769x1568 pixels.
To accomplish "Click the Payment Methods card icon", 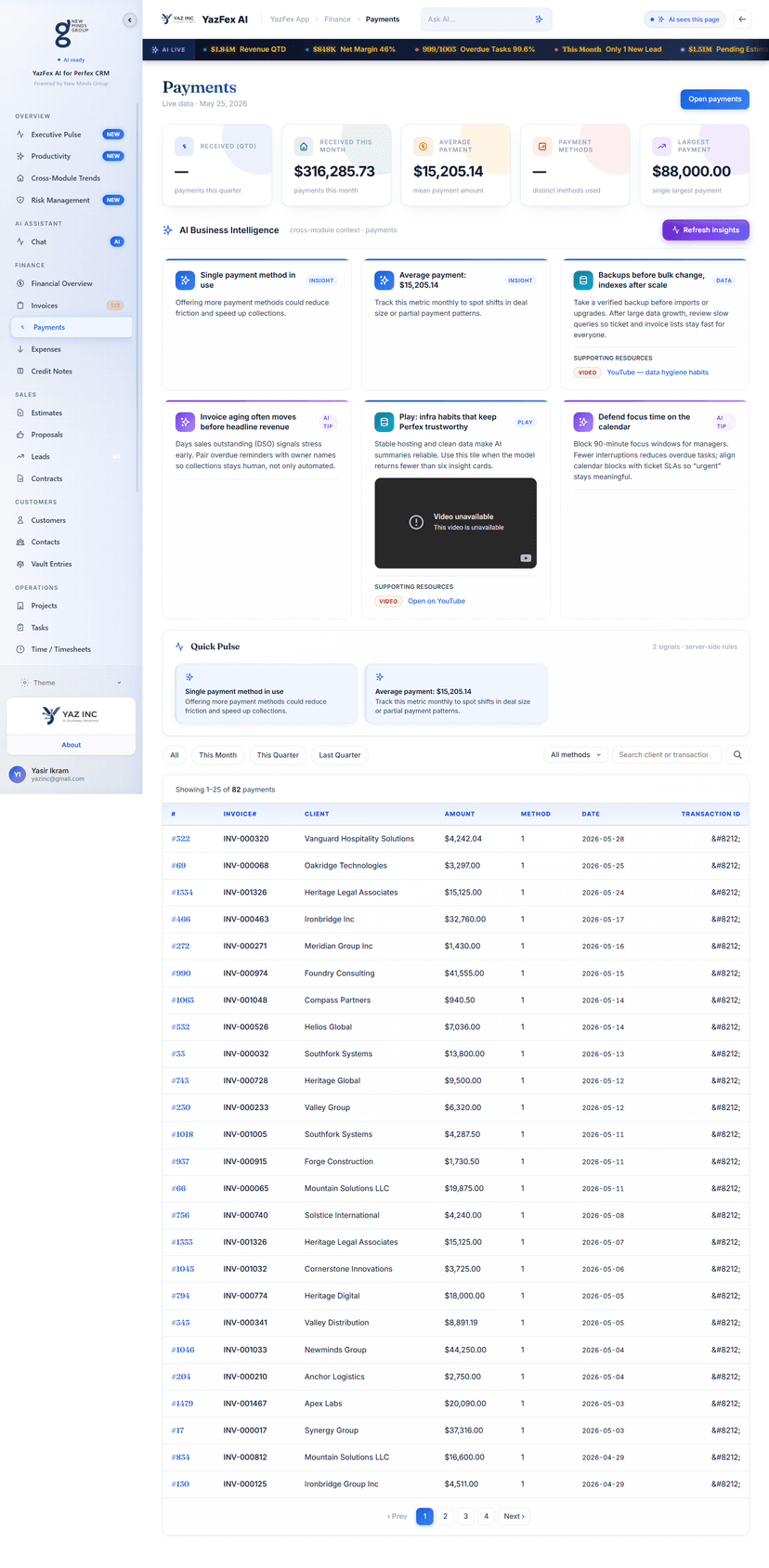I will click(x=542, y=147).
